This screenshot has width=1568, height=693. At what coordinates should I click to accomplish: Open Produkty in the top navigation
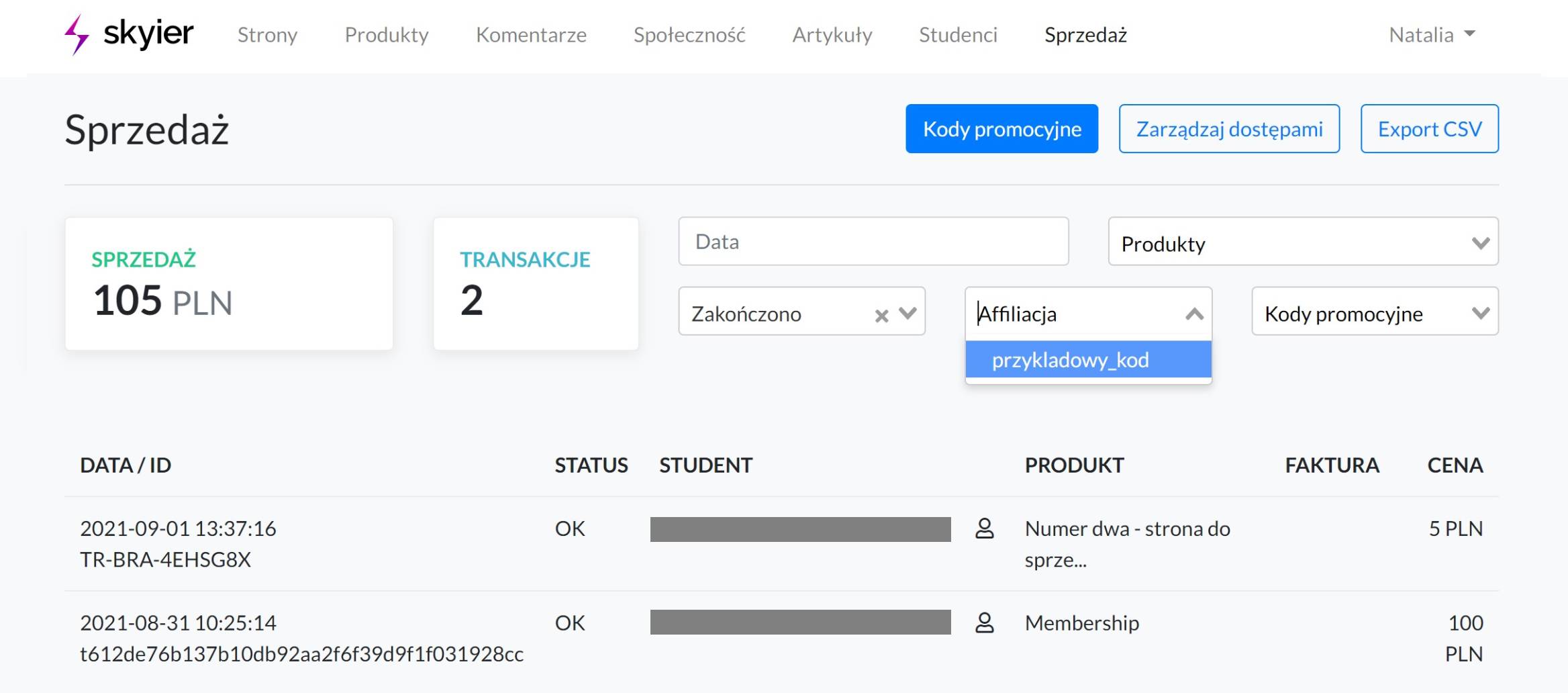pyautogui.click(x=387, y=34)
